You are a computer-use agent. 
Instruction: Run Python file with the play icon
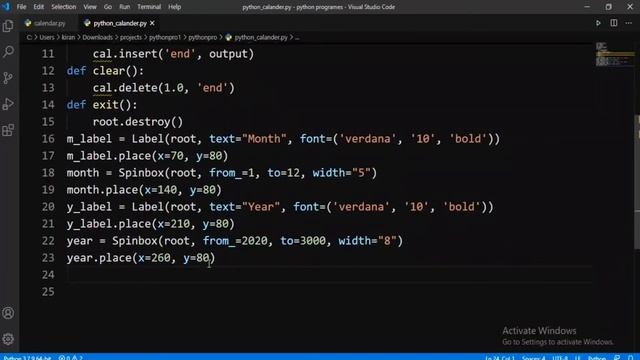pyautogui.click(x=598, y=23)
